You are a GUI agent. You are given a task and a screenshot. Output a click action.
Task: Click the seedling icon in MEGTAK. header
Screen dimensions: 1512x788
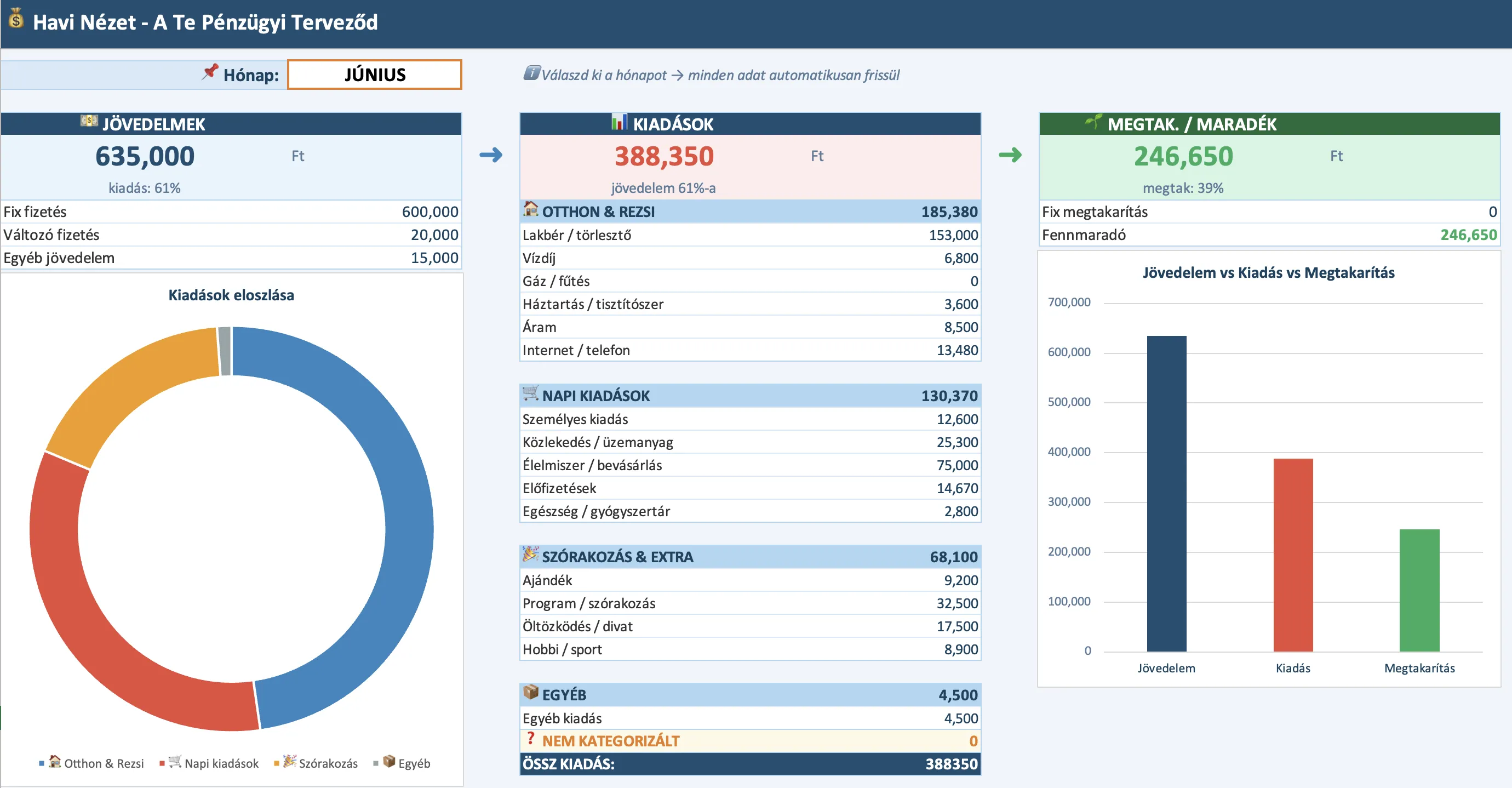click(x=1093, y=122)
